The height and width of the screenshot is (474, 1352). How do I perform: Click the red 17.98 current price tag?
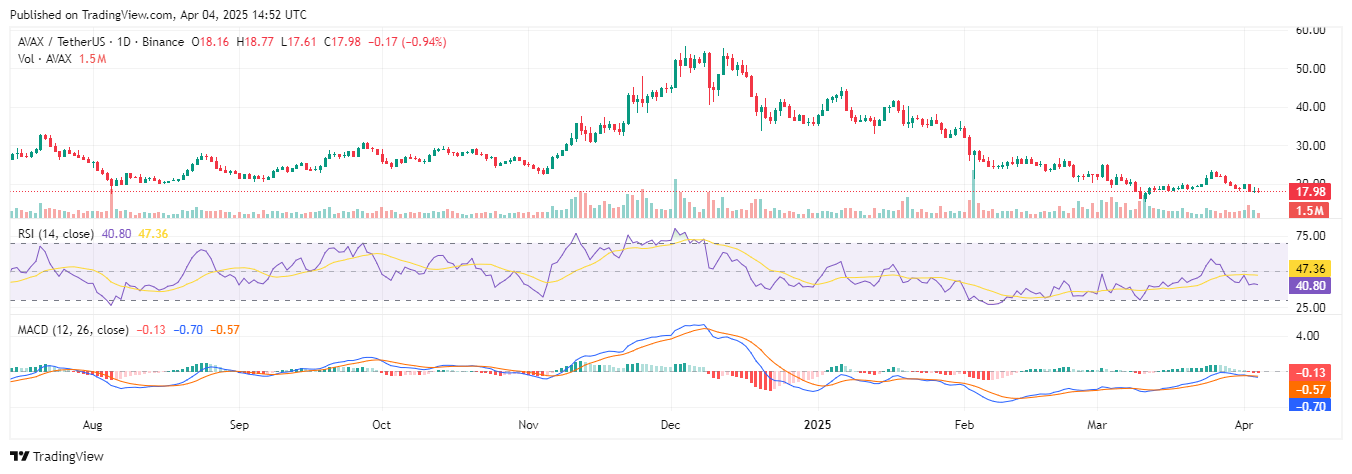pos(1310,192)
